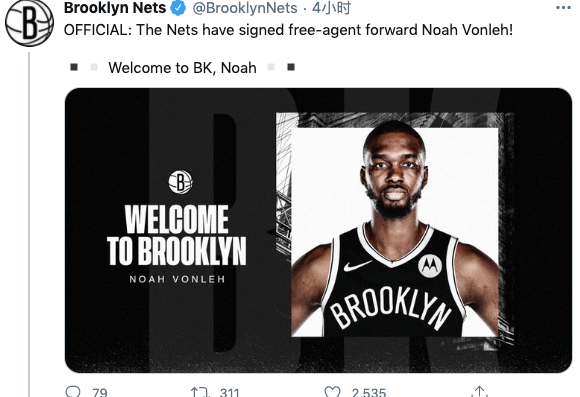Open the share upload arrow icon
This screenshot has height=397, width=580.
480,391
